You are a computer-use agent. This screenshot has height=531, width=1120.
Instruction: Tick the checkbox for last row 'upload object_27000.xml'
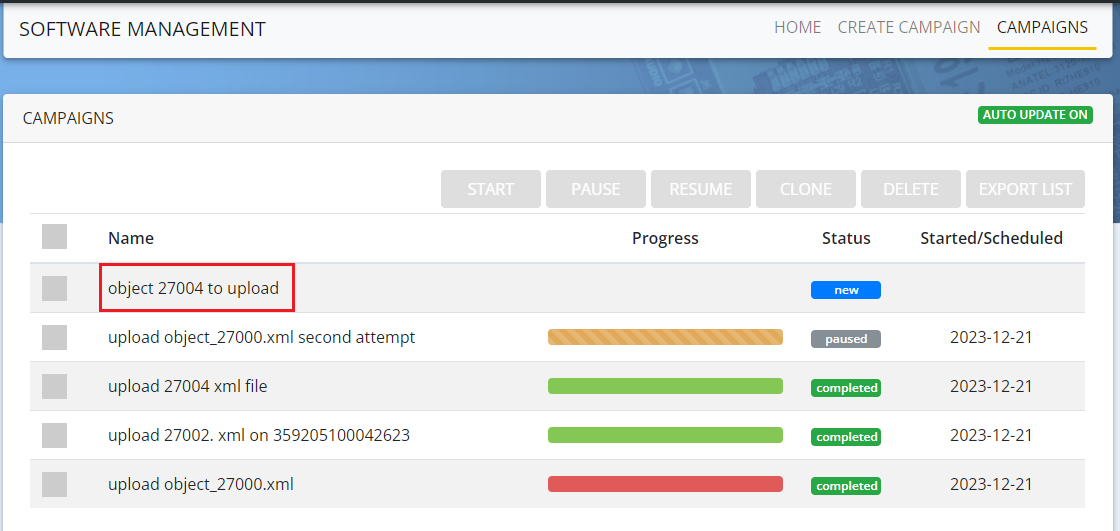[54, 484]
